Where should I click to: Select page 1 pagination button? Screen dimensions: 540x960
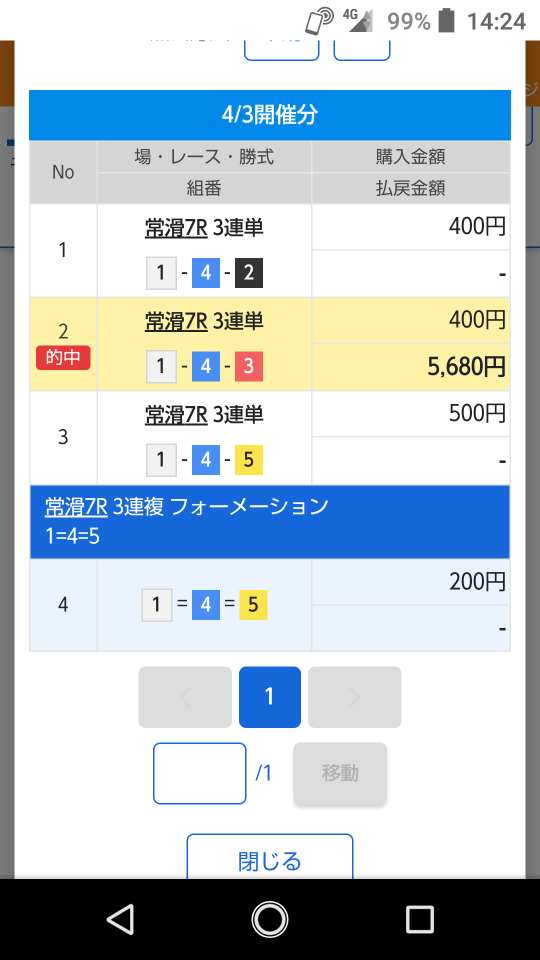269,697
